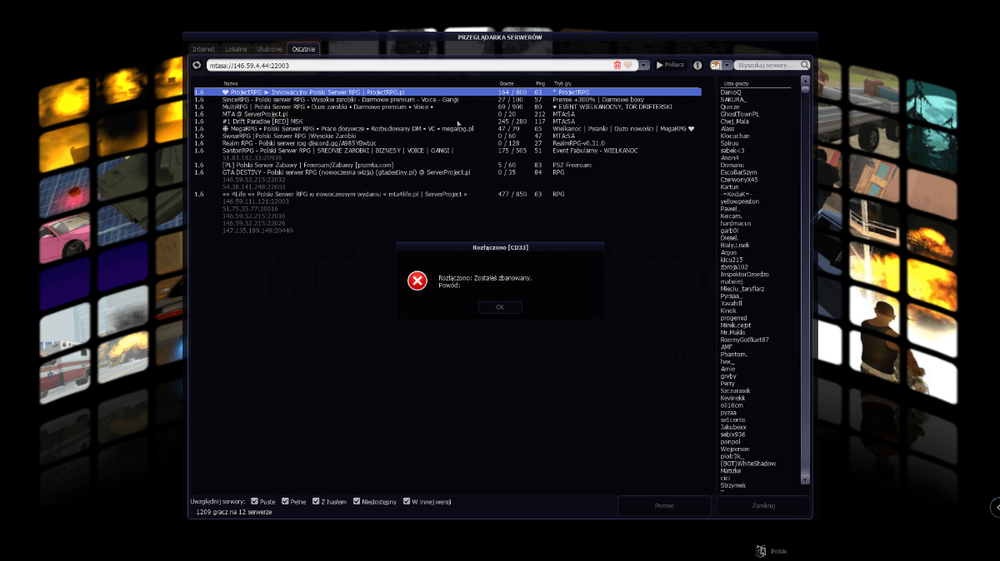1000x561 pixels.
Task: Click OK in the Rozłączono dialog
Action: coord(500,307)
